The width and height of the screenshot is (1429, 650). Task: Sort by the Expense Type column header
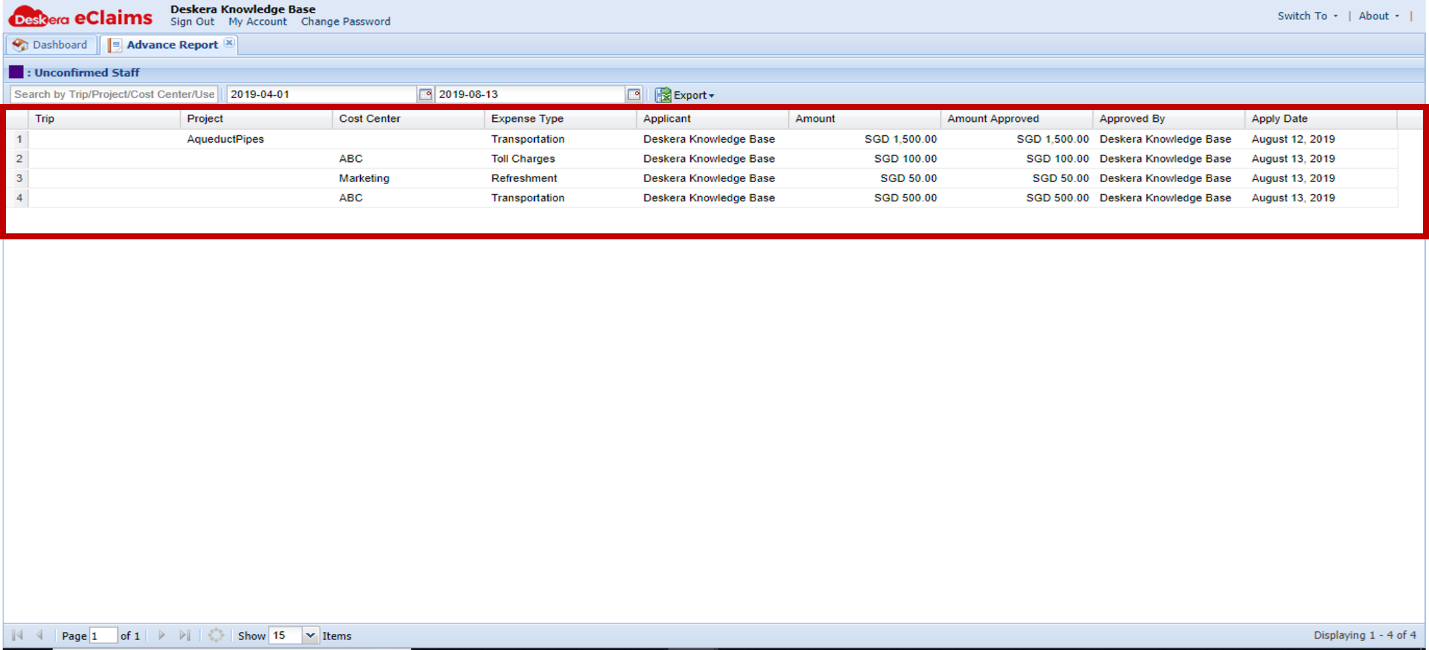[560, 119]
